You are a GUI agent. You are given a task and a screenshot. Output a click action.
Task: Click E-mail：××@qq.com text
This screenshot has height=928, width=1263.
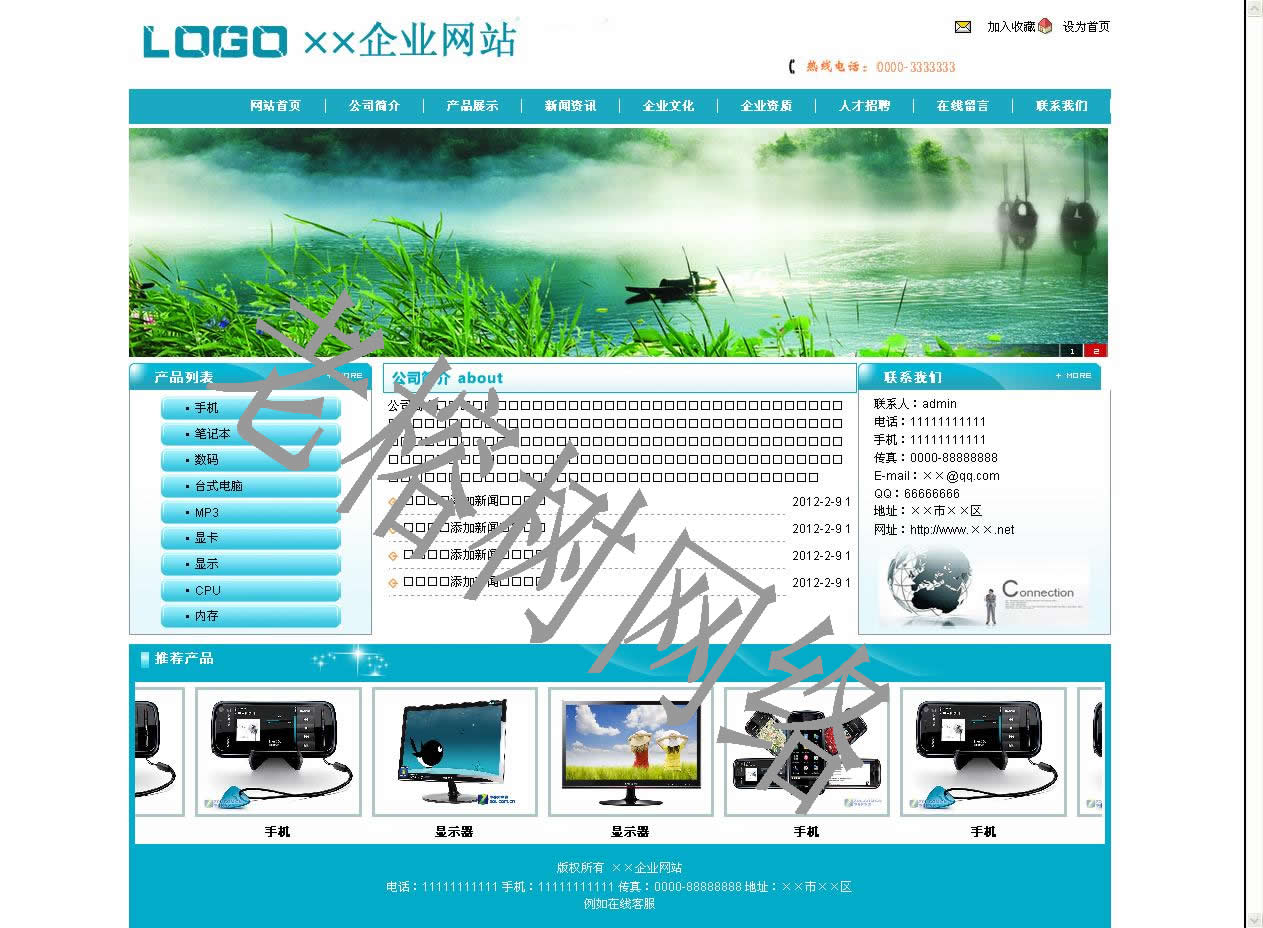937,476
